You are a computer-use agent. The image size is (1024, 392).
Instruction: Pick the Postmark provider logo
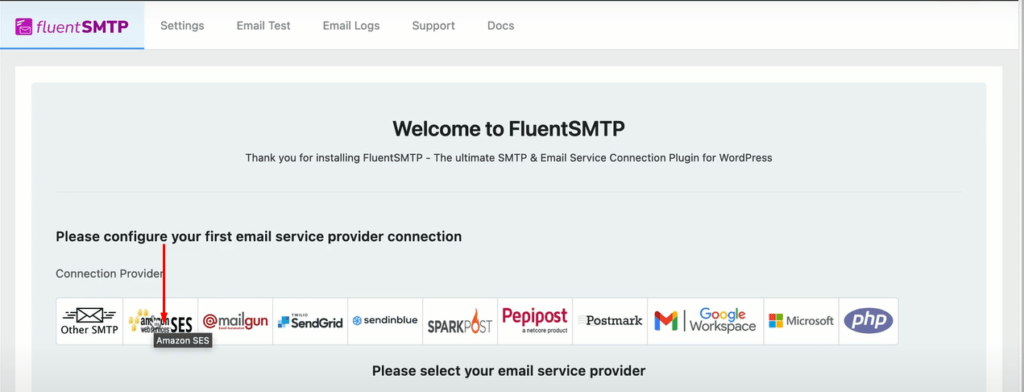point(610,321)
